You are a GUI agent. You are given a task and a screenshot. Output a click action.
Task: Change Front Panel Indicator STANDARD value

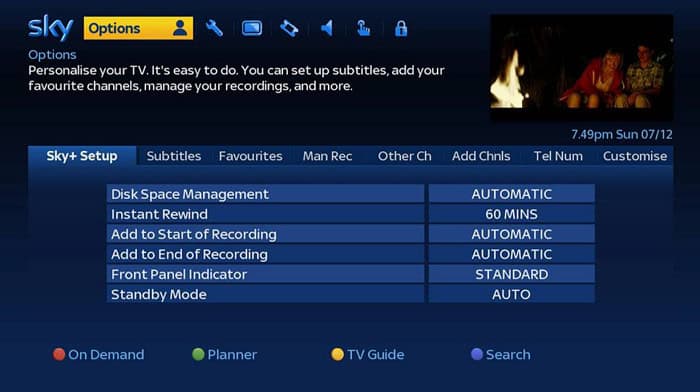click(x=512, y=274)
